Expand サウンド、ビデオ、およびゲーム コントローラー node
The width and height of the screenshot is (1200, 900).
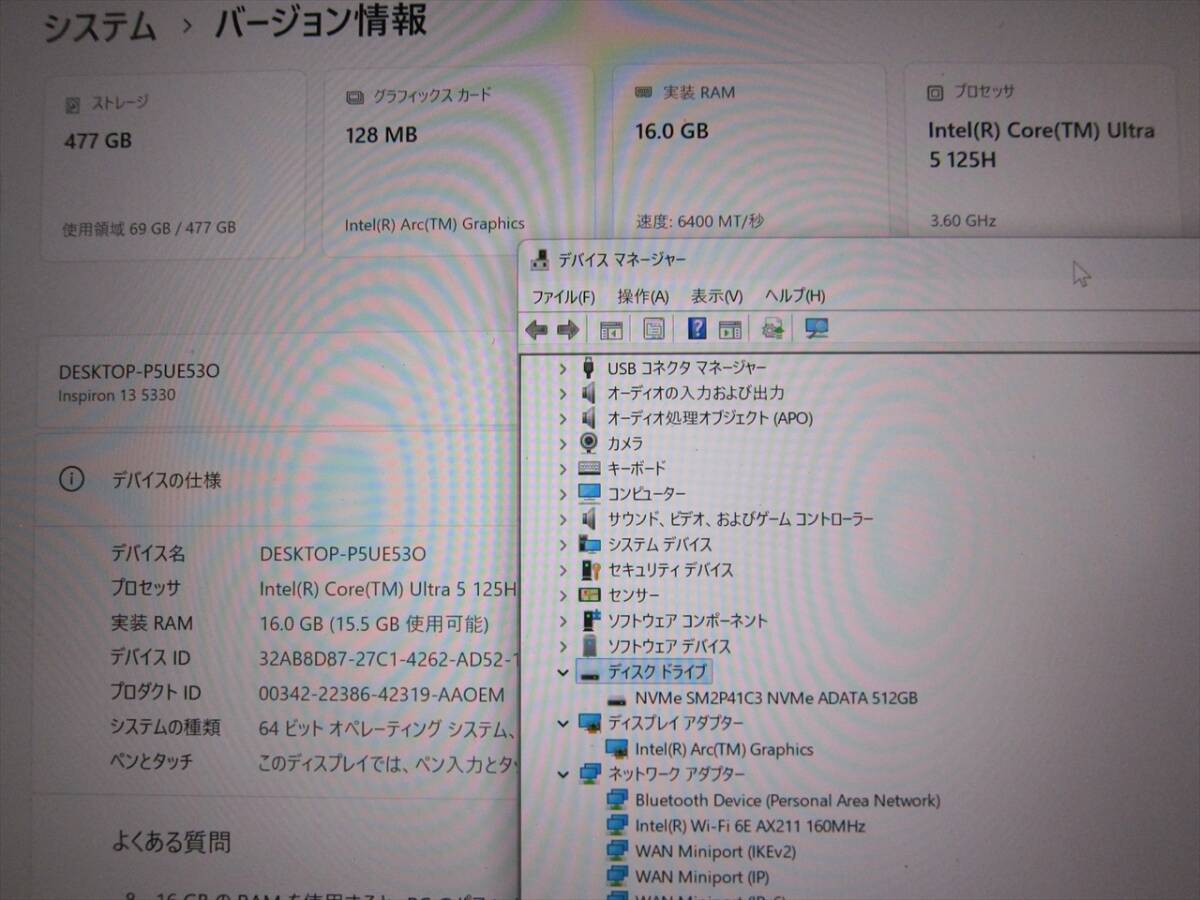(x=563, y=519)
